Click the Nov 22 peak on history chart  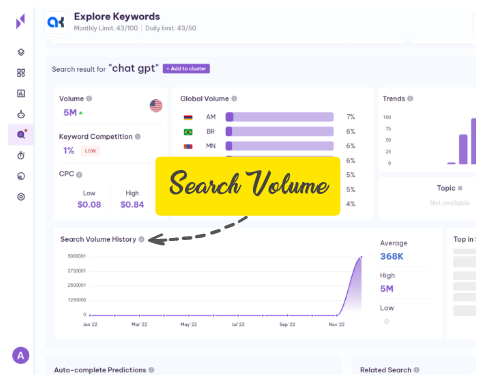(x=361, y=257)
